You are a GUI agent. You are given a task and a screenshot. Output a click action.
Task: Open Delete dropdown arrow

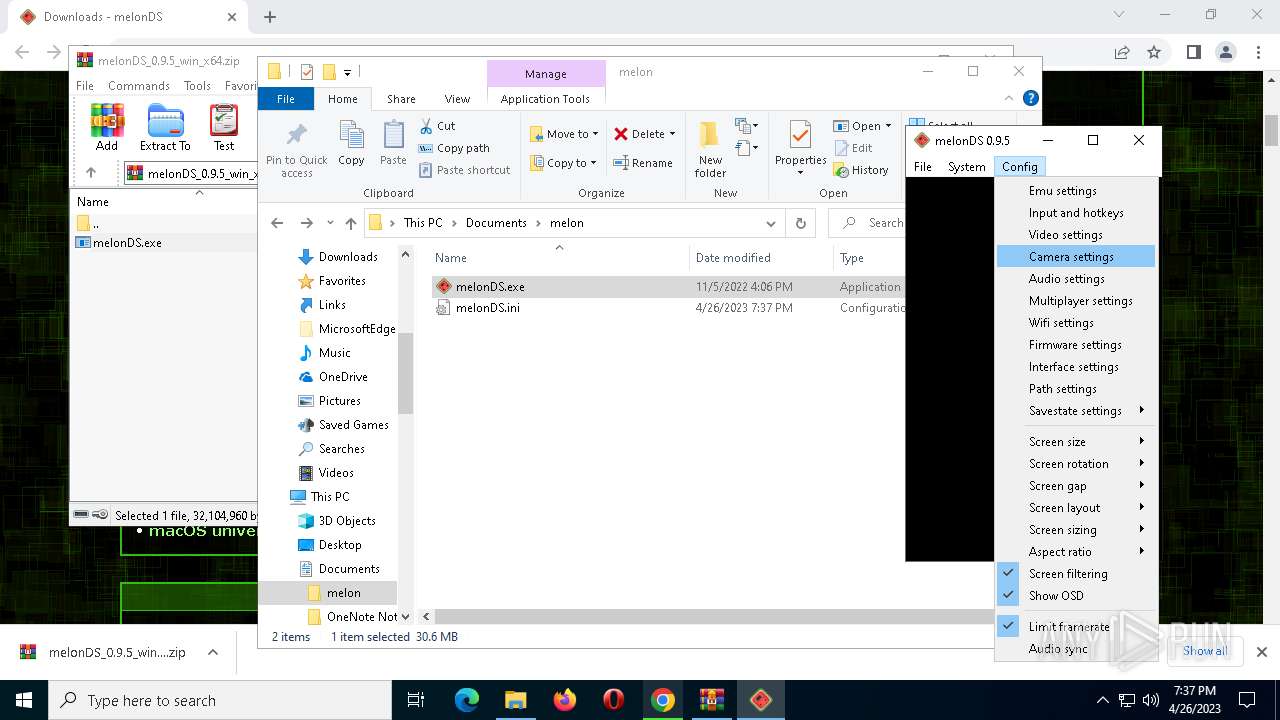click(672, 134)
